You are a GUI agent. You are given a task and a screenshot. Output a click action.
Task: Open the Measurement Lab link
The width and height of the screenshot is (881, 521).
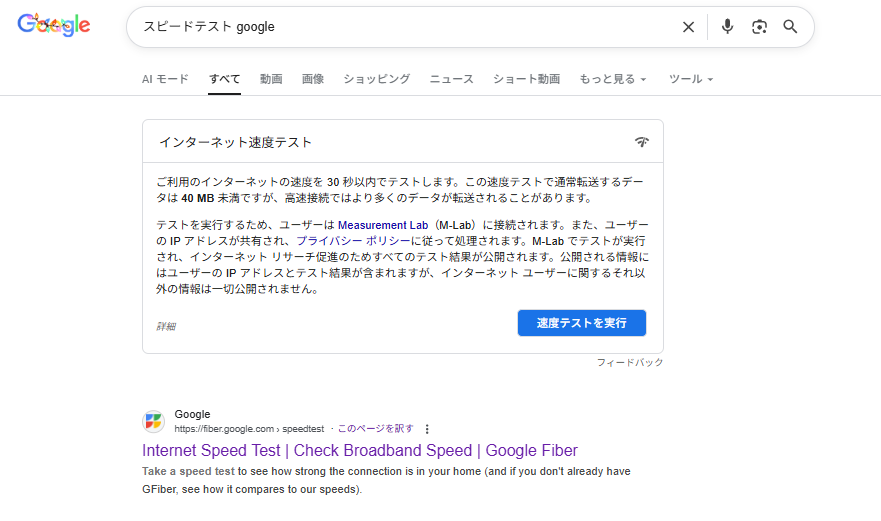(382, 225)
